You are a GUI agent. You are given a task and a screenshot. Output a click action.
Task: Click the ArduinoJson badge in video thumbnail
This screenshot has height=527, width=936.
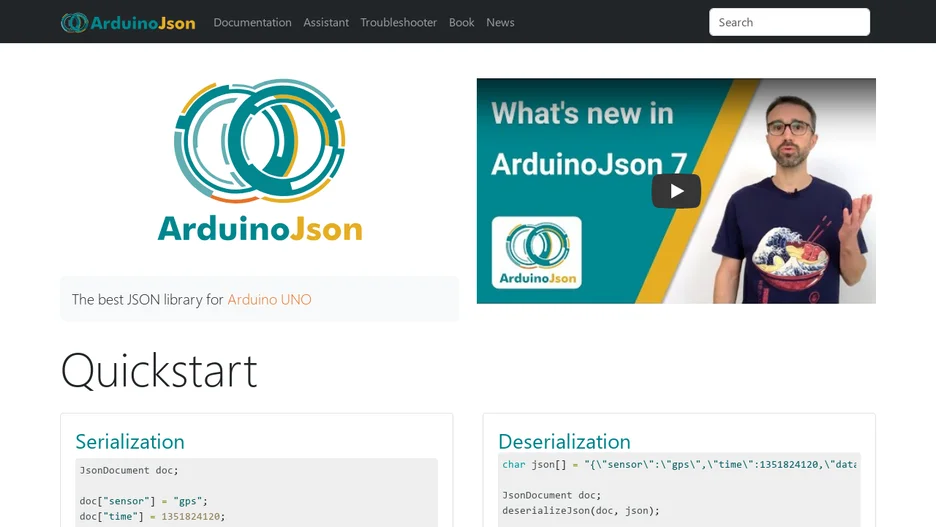pyautogui.click(x=537, y=252)
